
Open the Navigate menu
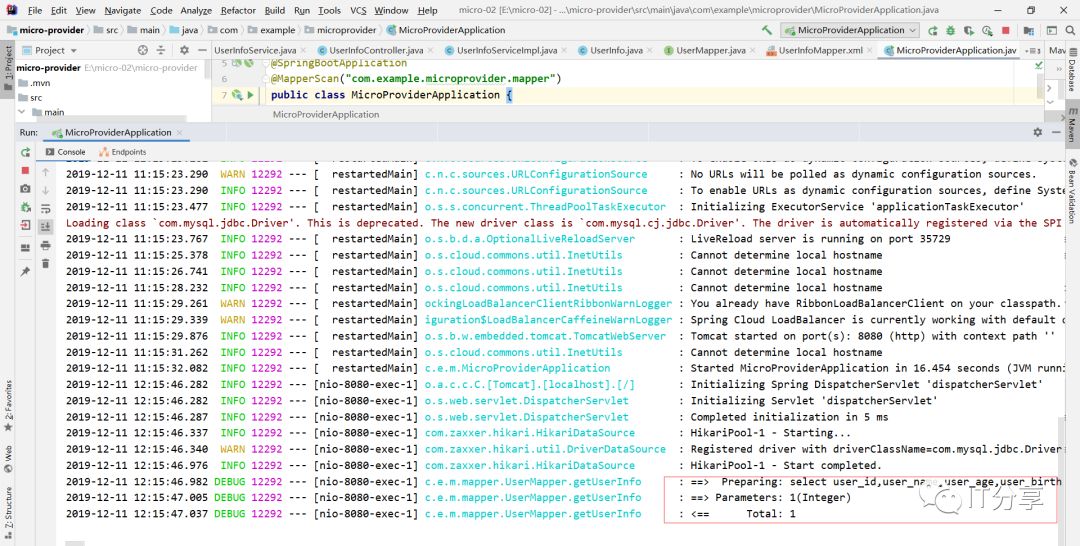[123, 10]
